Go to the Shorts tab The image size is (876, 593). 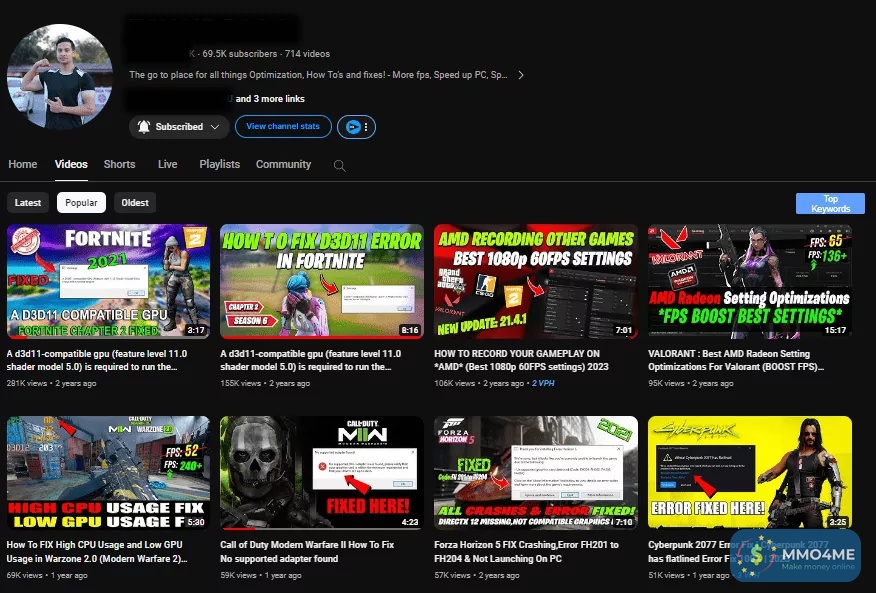pos(120,164)
